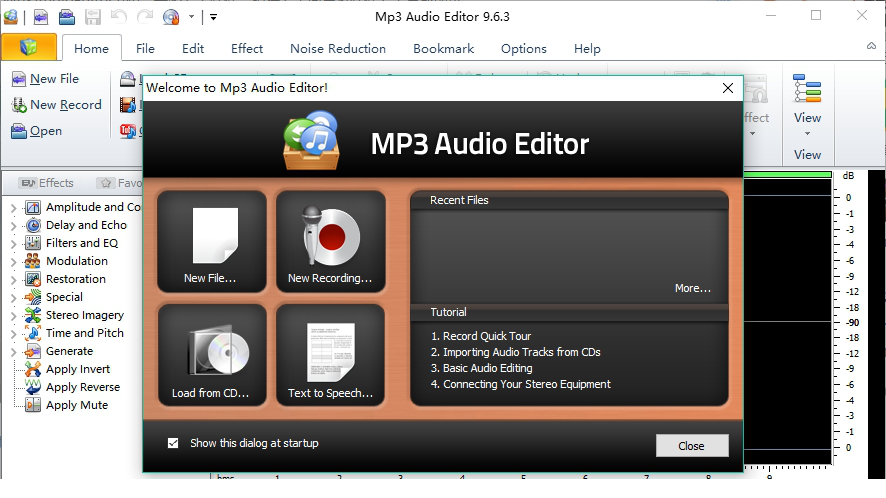The width and height of the screenshot is (886, 498).
Task: Select the Amplitude and Compression category icon
Action: point(33,207)
